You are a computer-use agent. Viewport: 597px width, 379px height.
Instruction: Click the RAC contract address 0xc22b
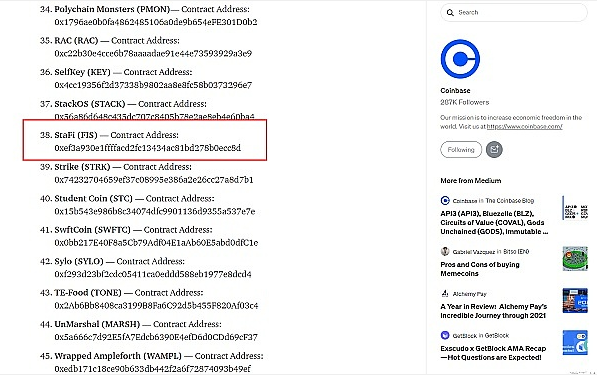(153, 54)
